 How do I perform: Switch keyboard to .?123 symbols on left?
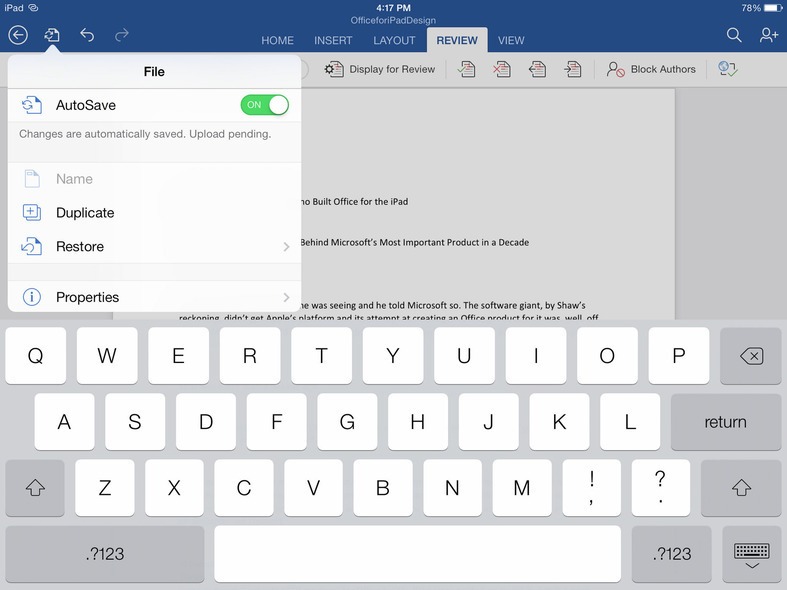(x=105, y=553)
